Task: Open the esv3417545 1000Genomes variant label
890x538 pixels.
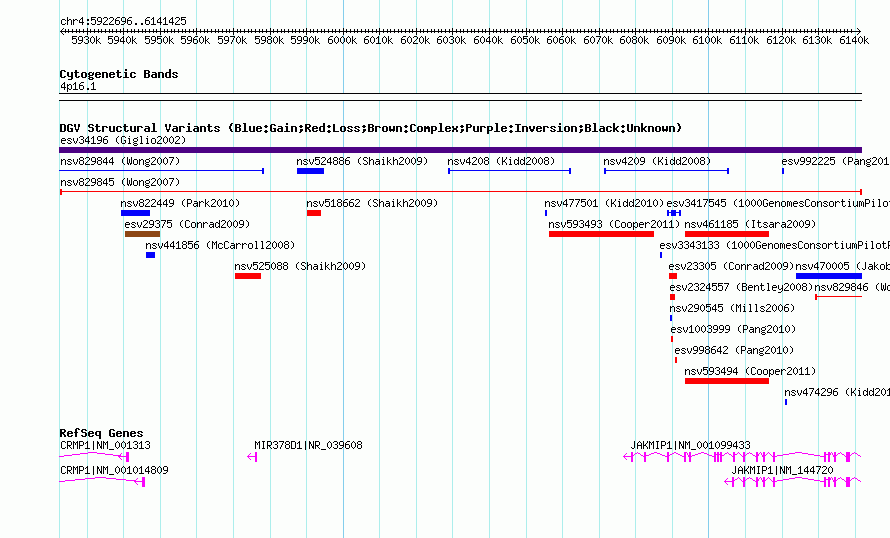Action: pos(778,203)
